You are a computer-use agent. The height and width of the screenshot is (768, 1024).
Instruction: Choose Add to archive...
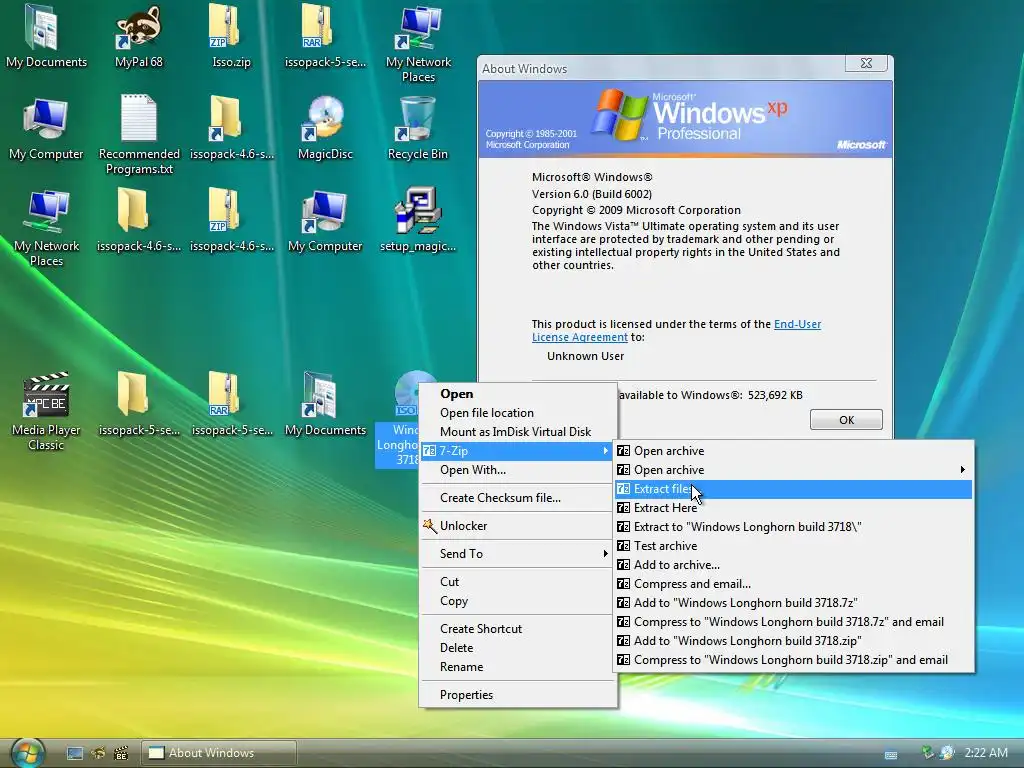[x=793, y=565]
